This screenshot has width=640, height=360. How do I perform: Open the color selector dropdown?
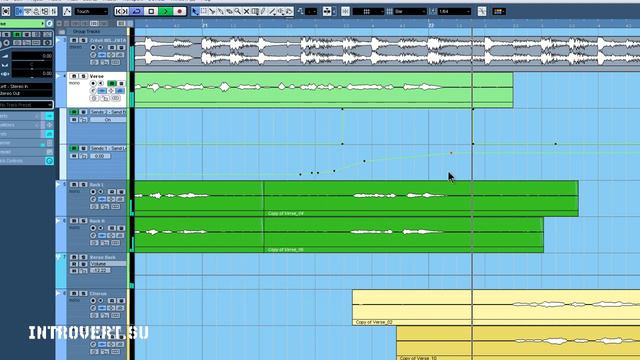(x=499, y=11)
